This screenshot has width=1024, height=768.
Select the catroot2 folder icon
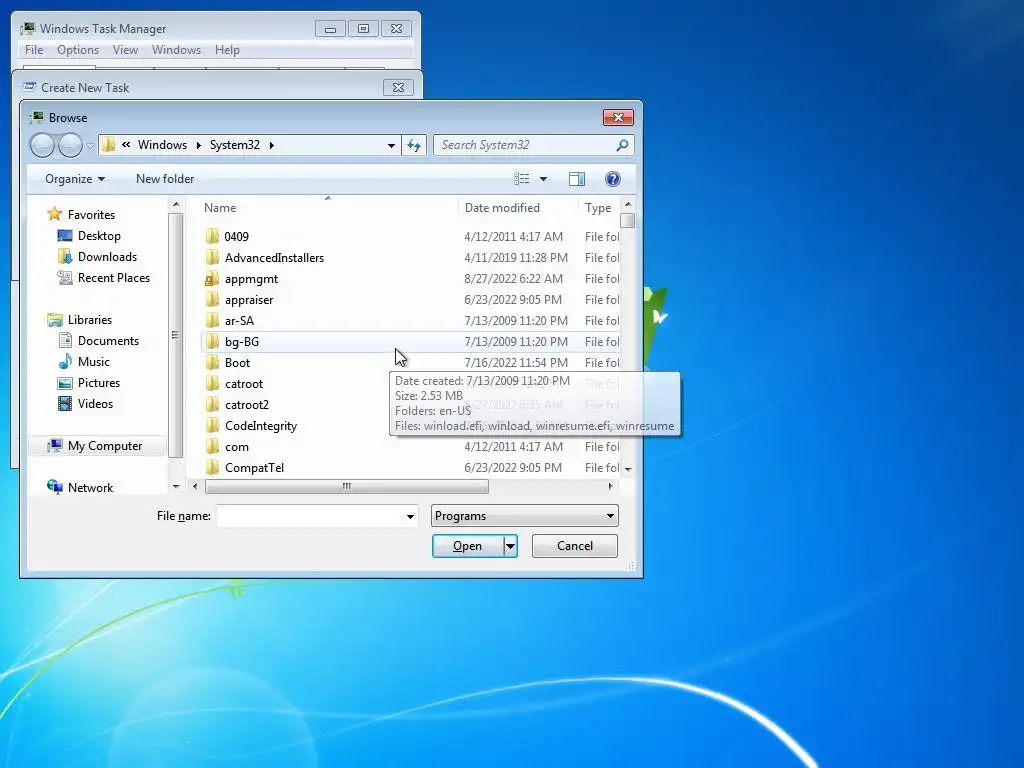[x=212, y=405]
